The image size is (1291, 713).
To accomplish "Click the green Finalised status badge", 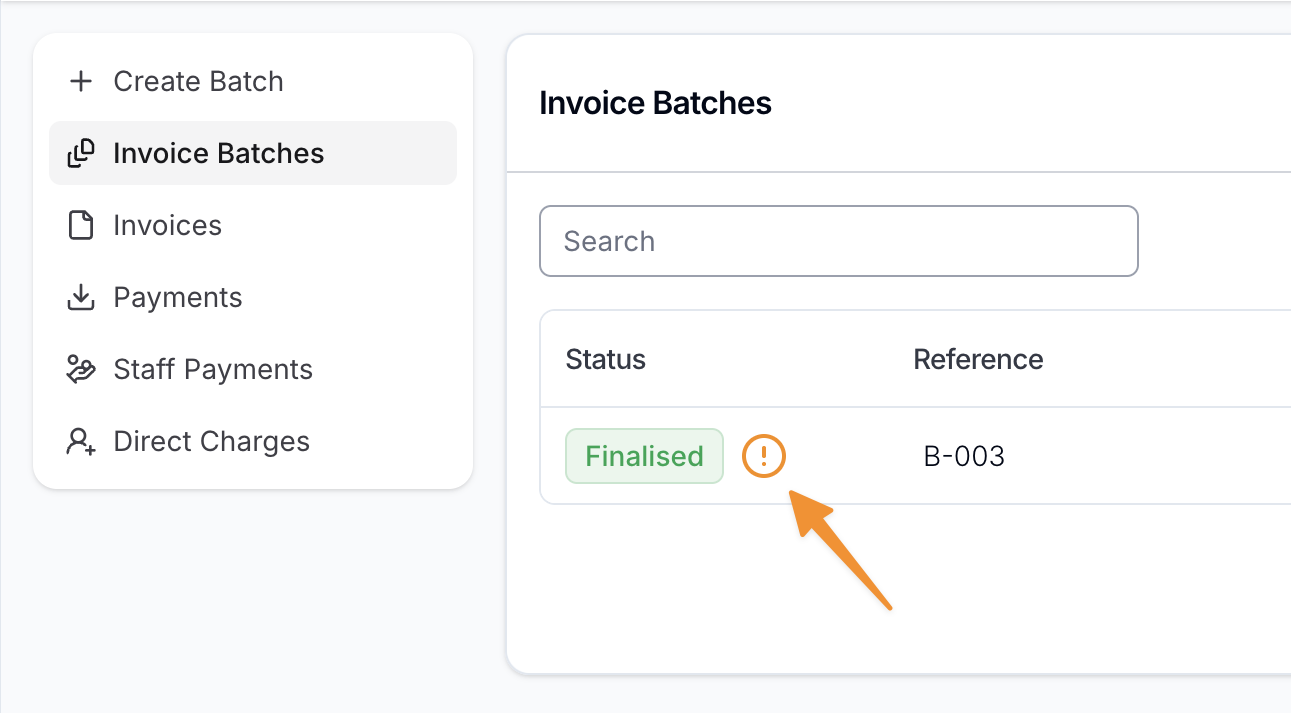I will pos(644,457).
